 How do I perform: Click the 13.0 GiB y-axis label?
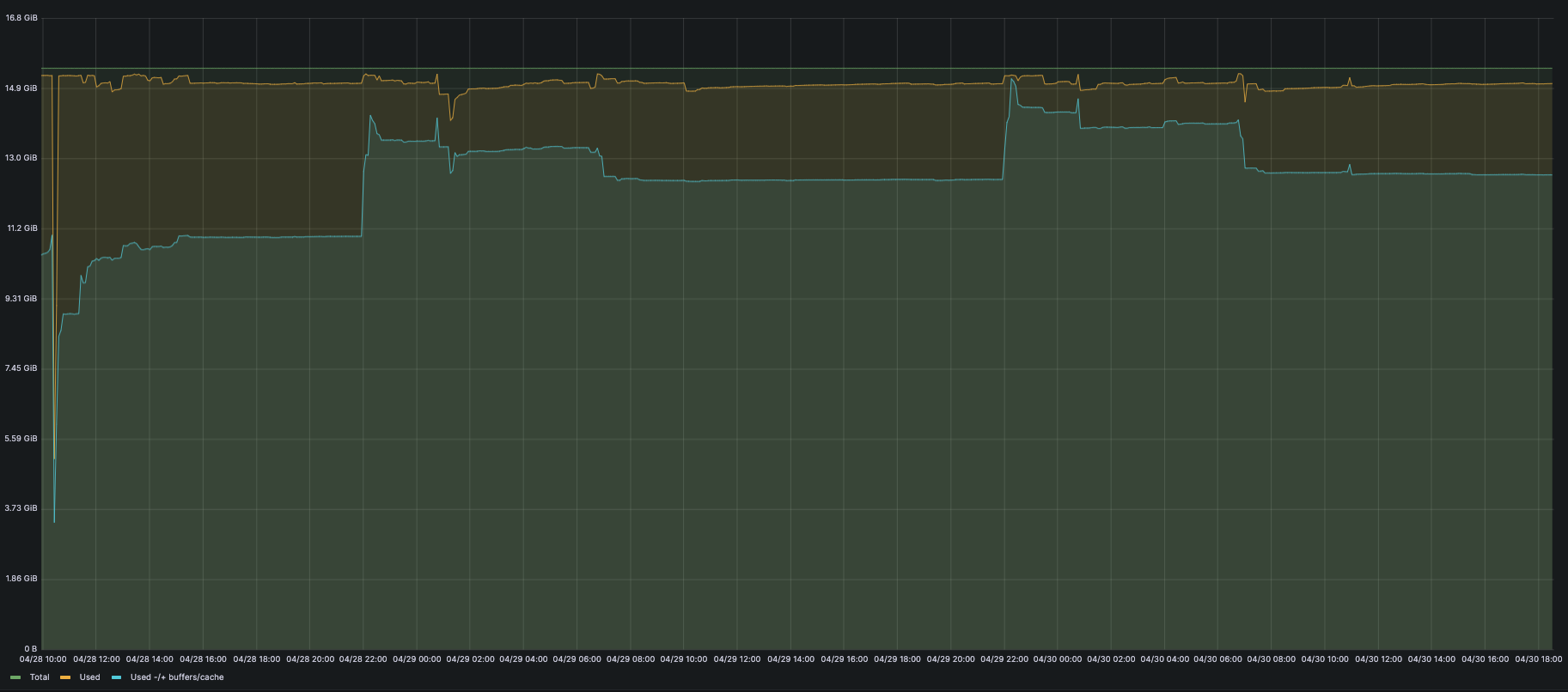click(x=21, y=158)
